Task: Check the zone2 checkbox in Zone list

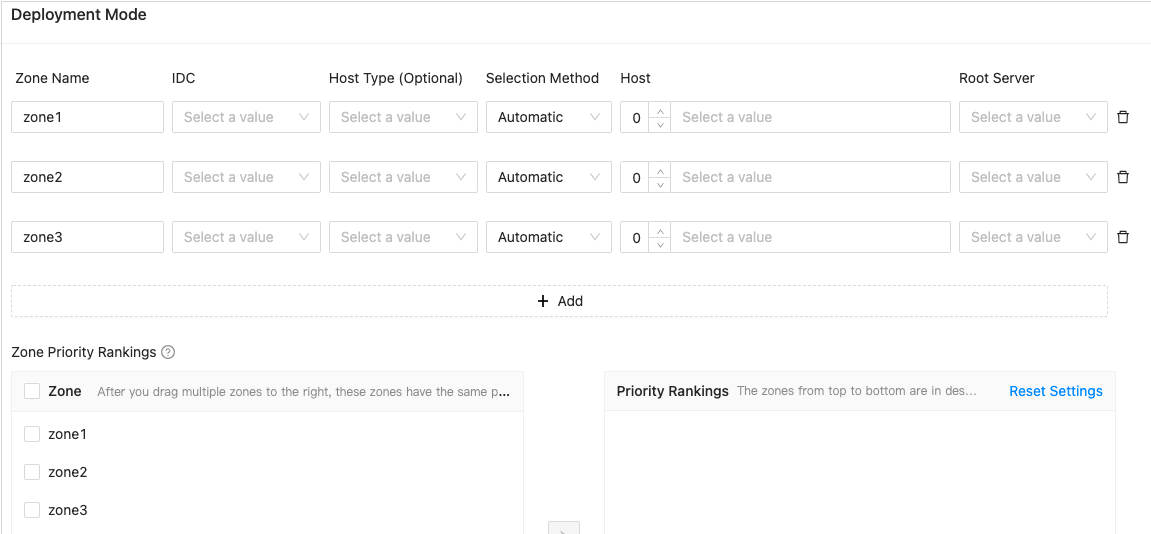Action: 32,472
